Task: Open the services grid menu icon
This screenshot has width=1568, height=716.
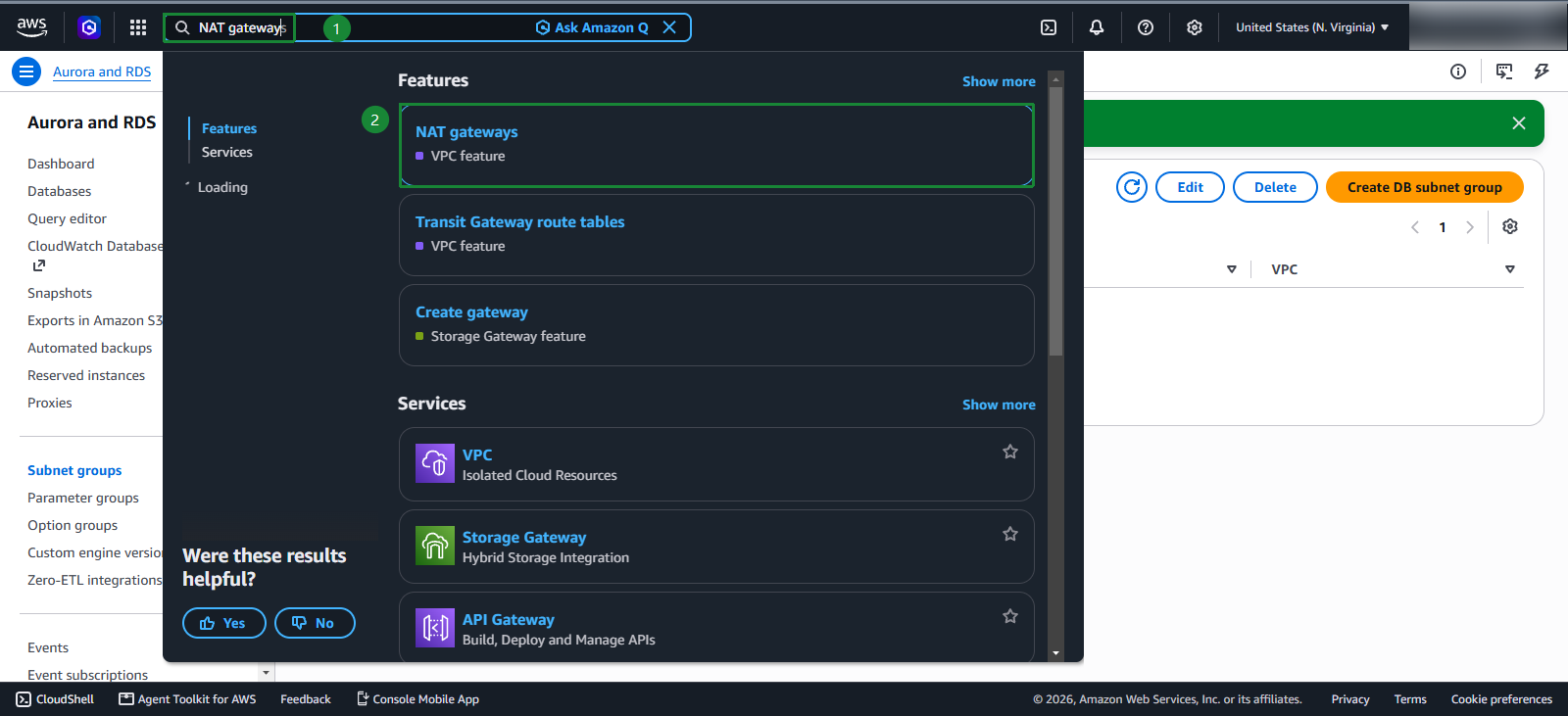Action: pyautogui.click(x=138, y=27)
